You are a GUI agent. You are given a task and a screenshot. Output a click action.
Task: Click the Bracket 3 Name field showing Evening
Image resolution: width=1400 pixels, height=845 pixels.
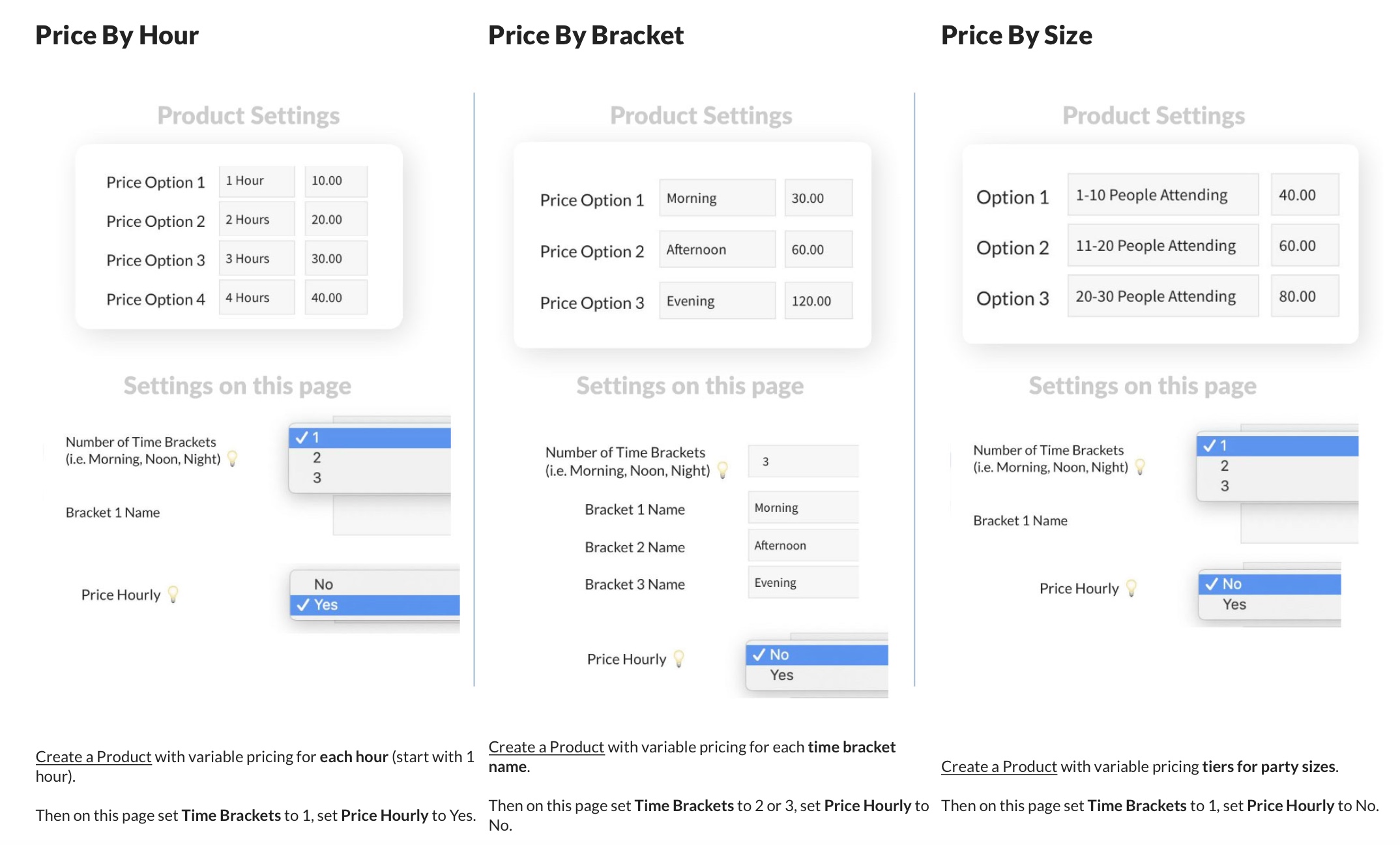click(803, 582)
